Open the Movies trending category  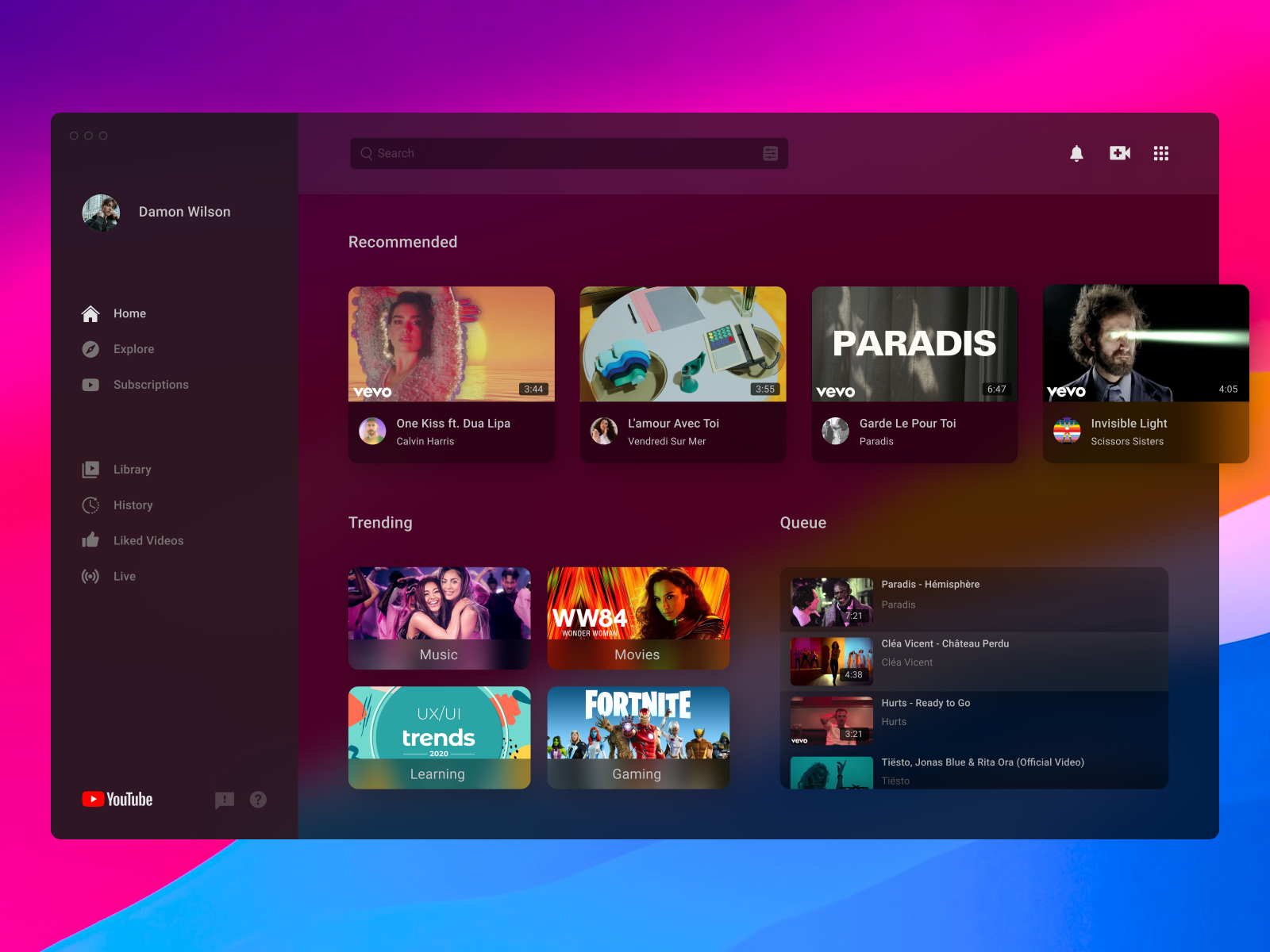click(638, 618)
